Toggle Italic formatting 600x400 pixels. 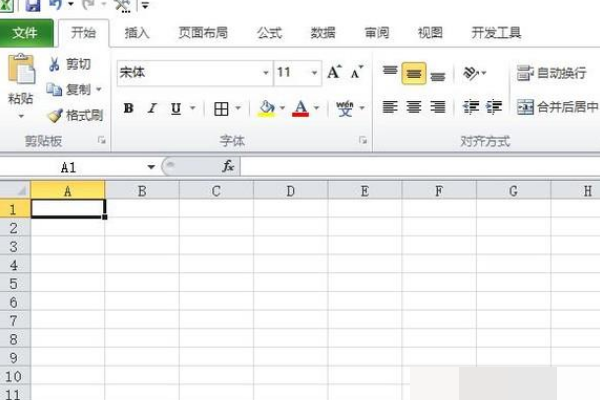[x=152, y=109]
